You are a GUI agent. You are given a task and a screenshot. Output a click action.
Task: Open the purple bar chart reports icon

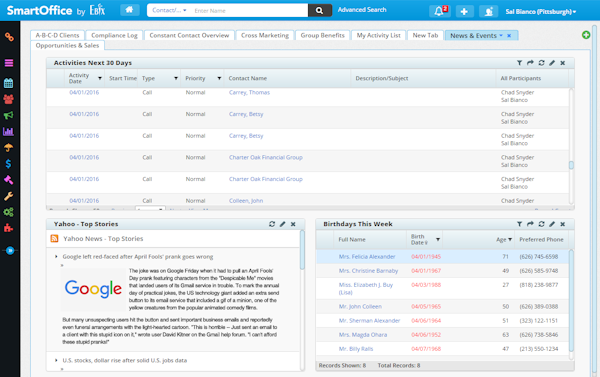click(x=8, y=131)
